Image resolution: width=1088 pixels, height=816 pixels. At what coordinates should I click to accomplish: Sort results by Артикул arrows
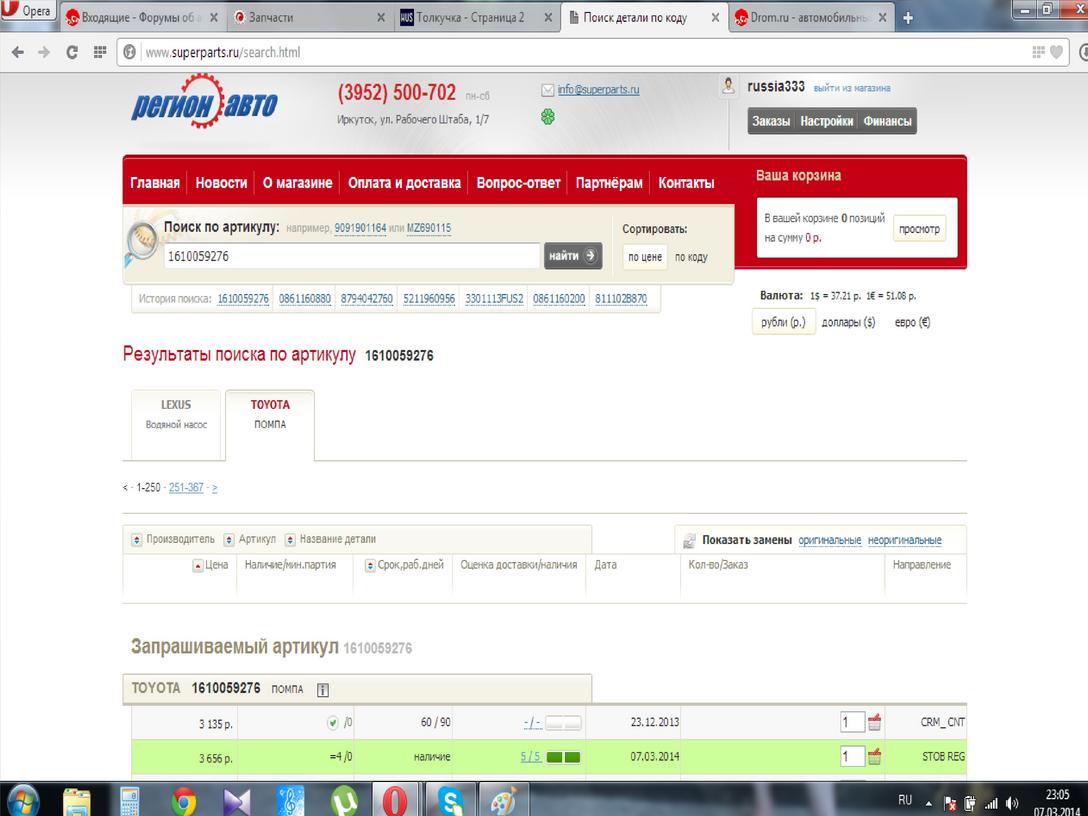coord(229,539)
